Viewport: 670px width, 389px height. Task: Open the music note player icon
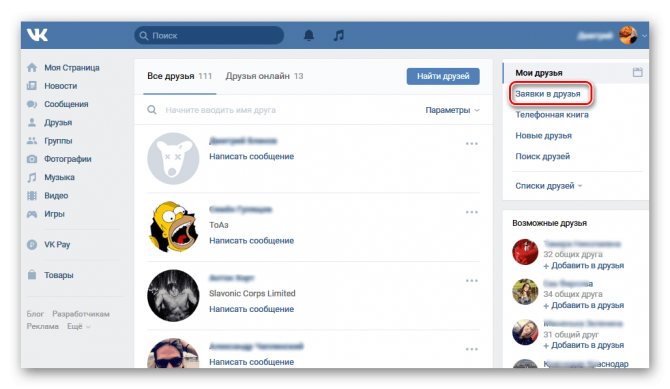pos(338,35)
